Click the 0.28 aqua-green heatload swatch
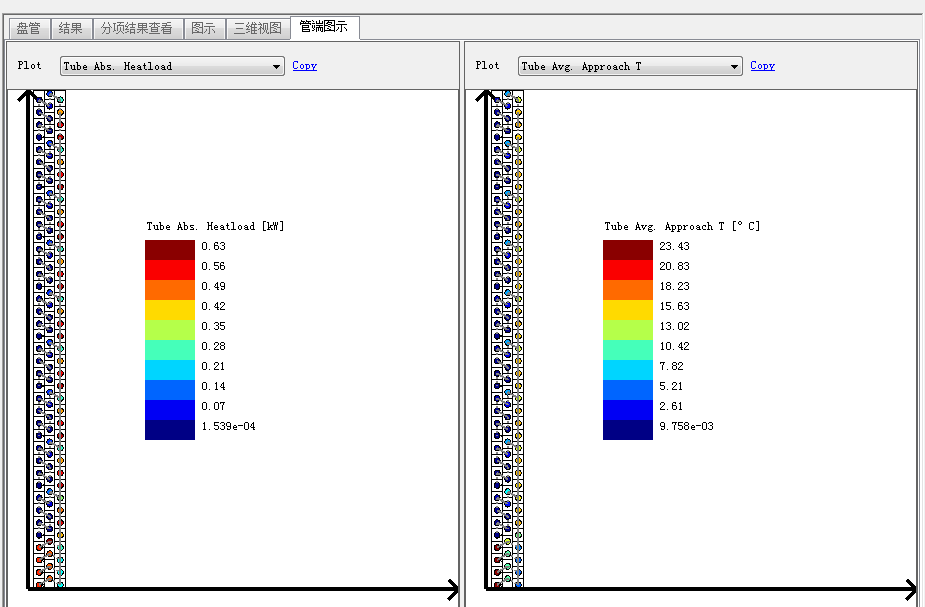925x607 pixels. point(170,350)
